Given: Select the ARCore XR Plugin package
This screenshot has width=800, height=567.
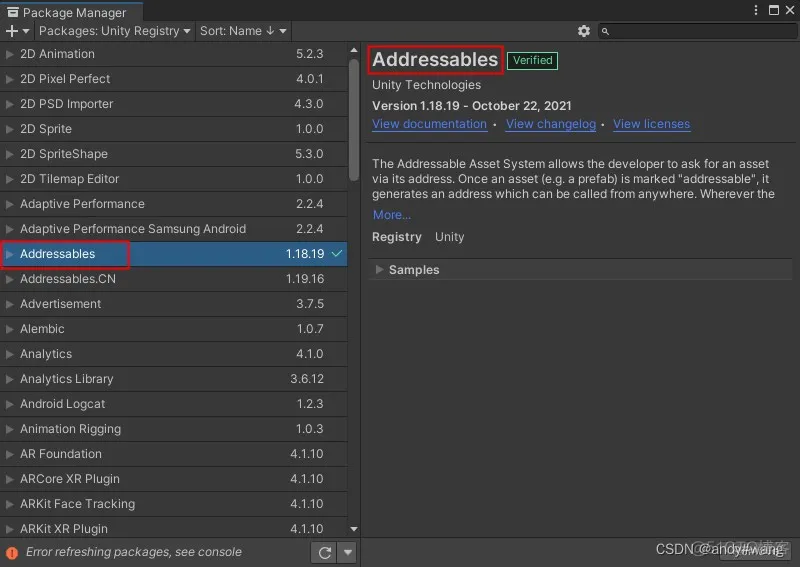Looking at the screenshot, I should [173, 479].
